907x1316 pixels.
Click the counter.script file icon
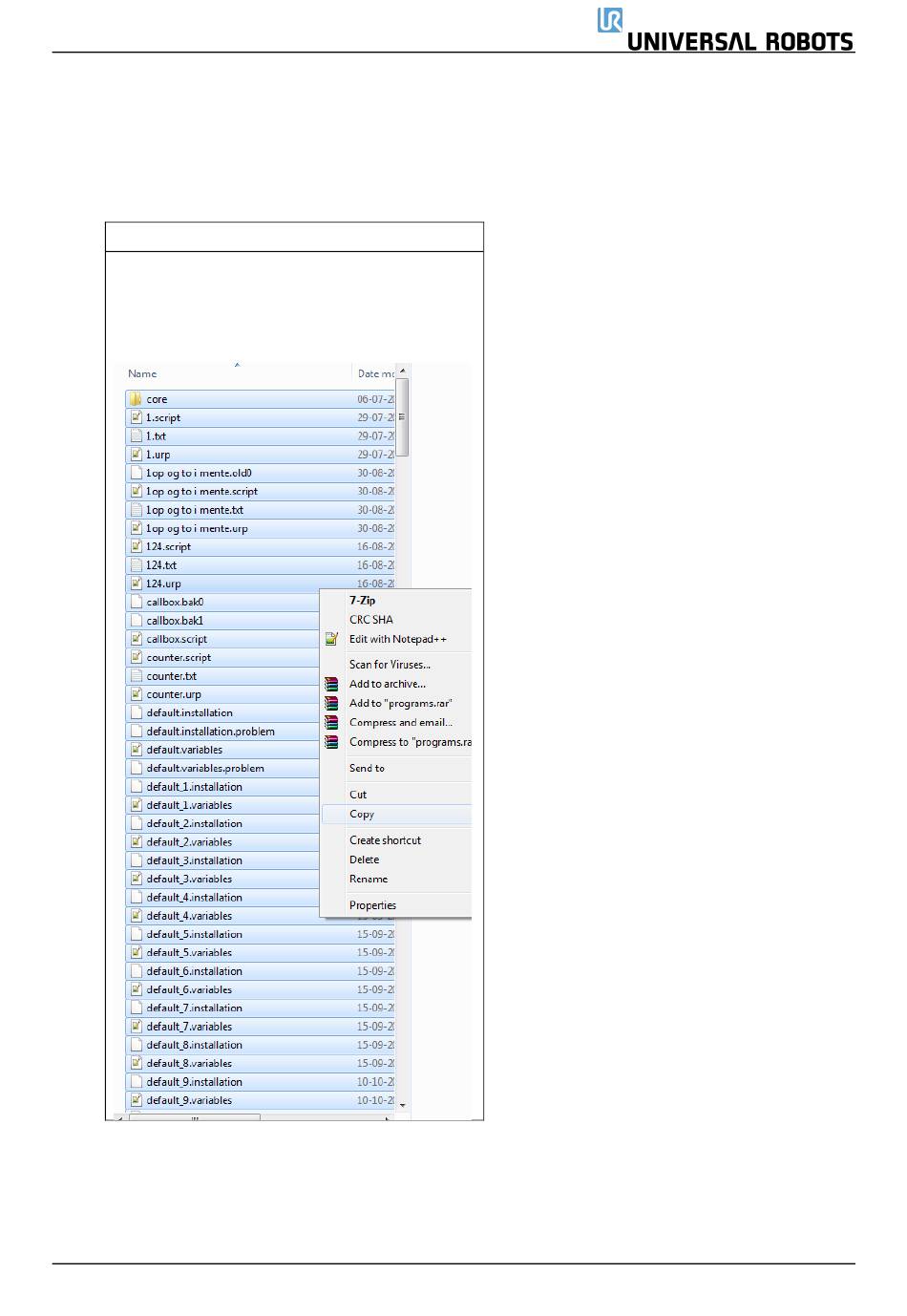pos(136,657)
